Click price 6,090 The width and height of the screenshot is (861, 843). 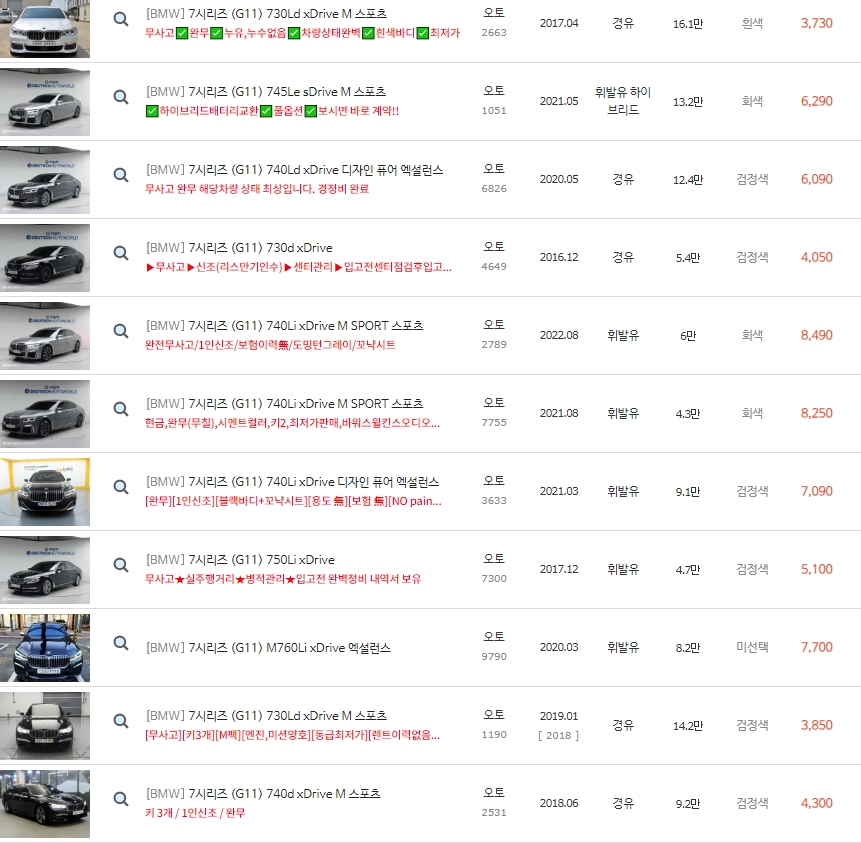click(x=817, y=179)
